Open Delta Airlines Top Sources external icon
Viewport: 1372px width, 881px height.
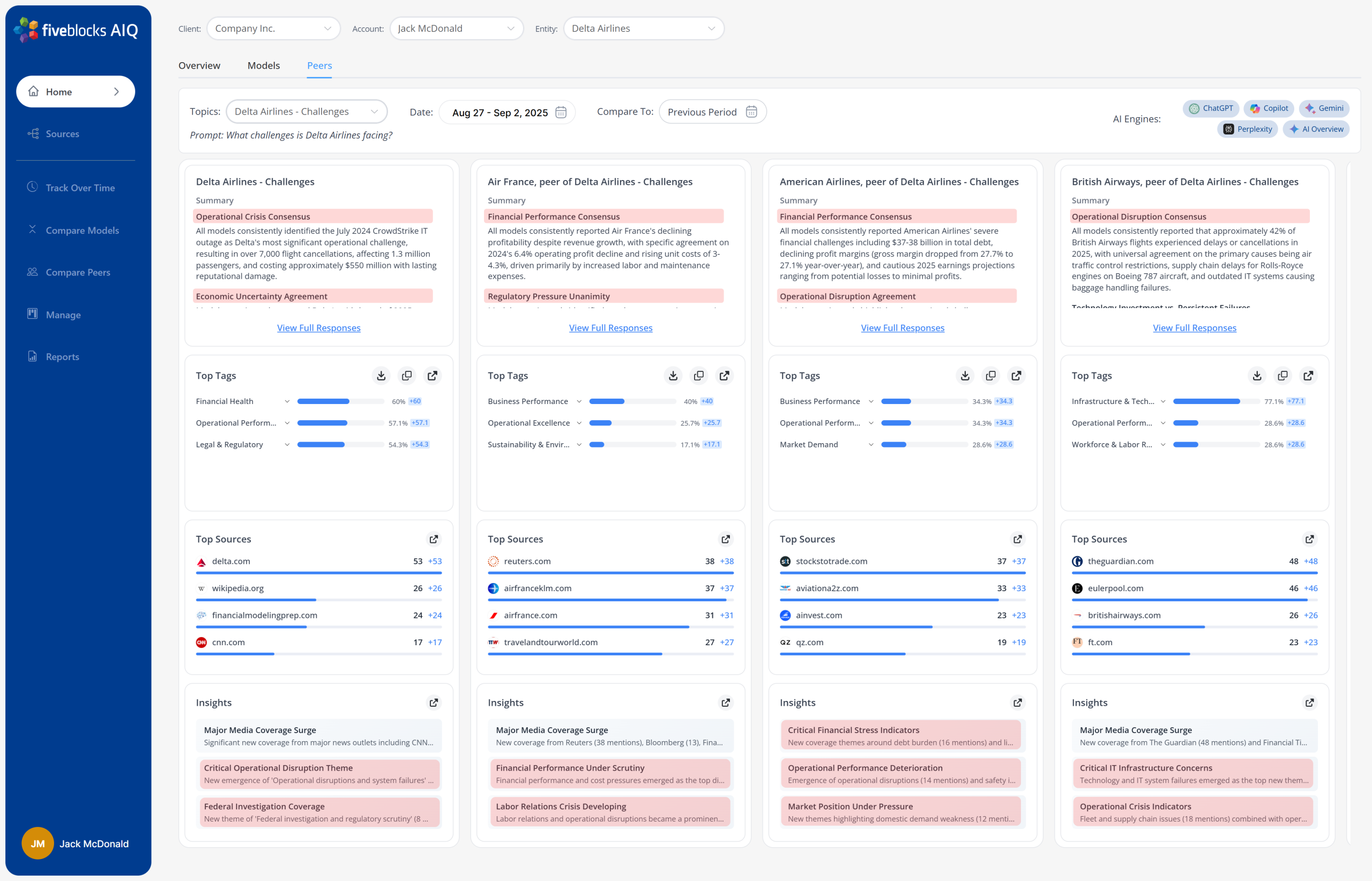(434, 540)
